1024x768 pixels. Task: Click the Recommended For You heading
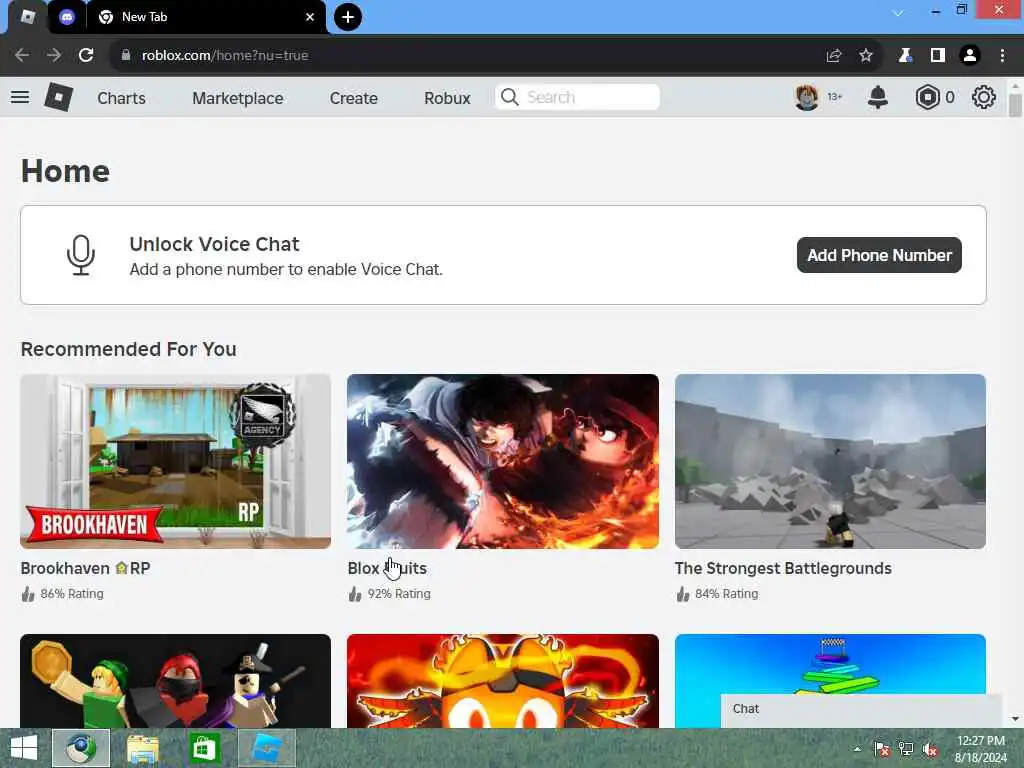[x=129, y=349]
